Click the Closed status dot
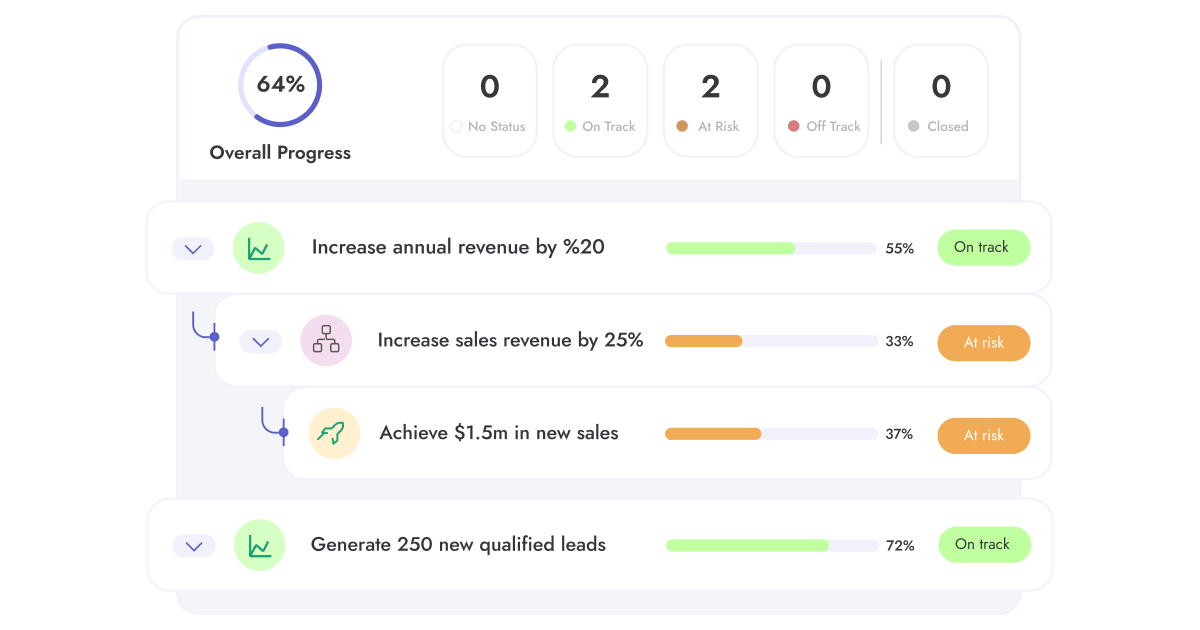 915,127
